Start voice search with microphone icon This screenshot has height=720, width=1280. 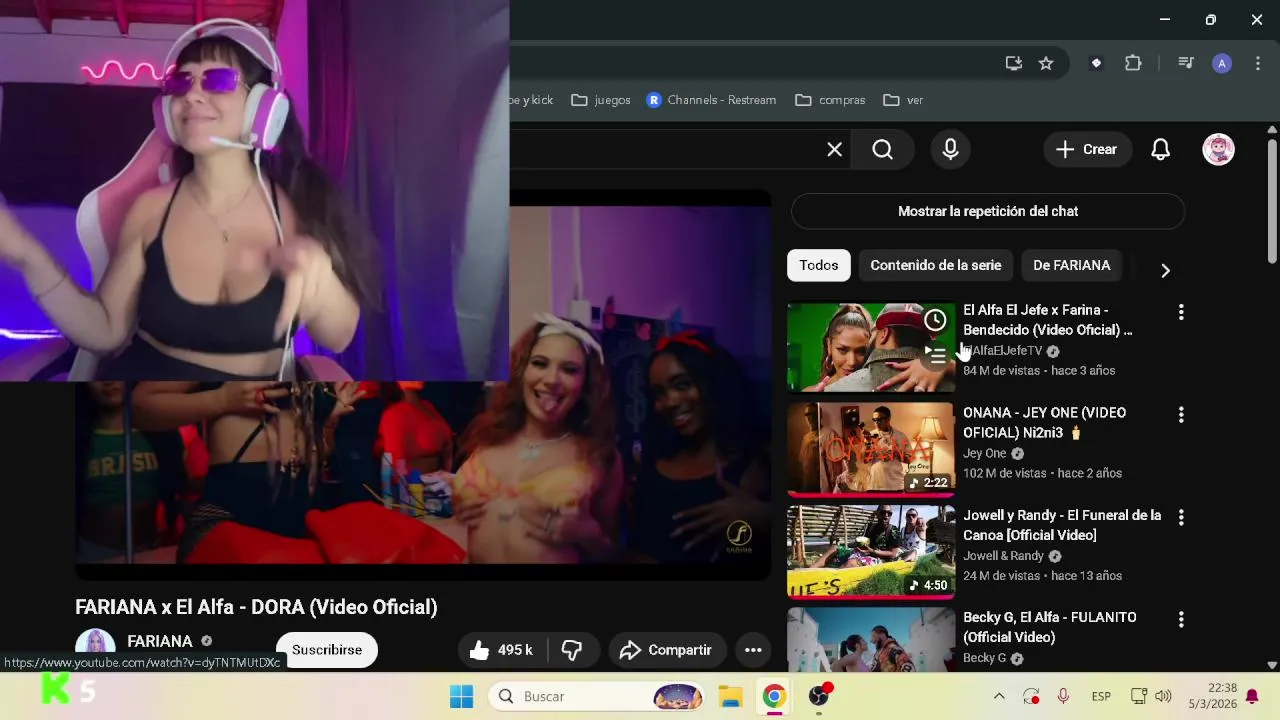pyautogui.click(x=950, y=149)
